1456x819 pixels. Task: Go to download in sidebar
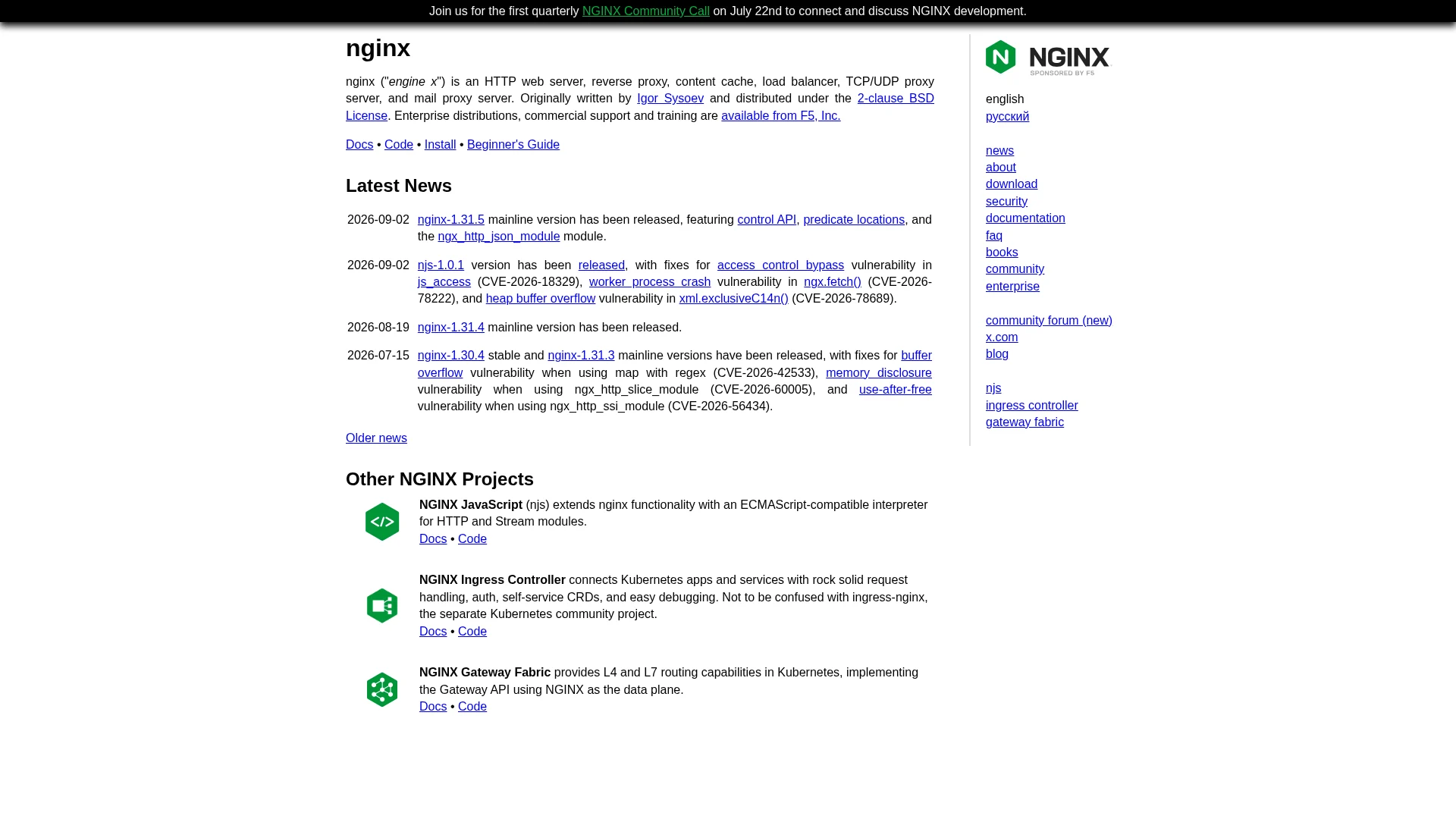coord(1012,184)
